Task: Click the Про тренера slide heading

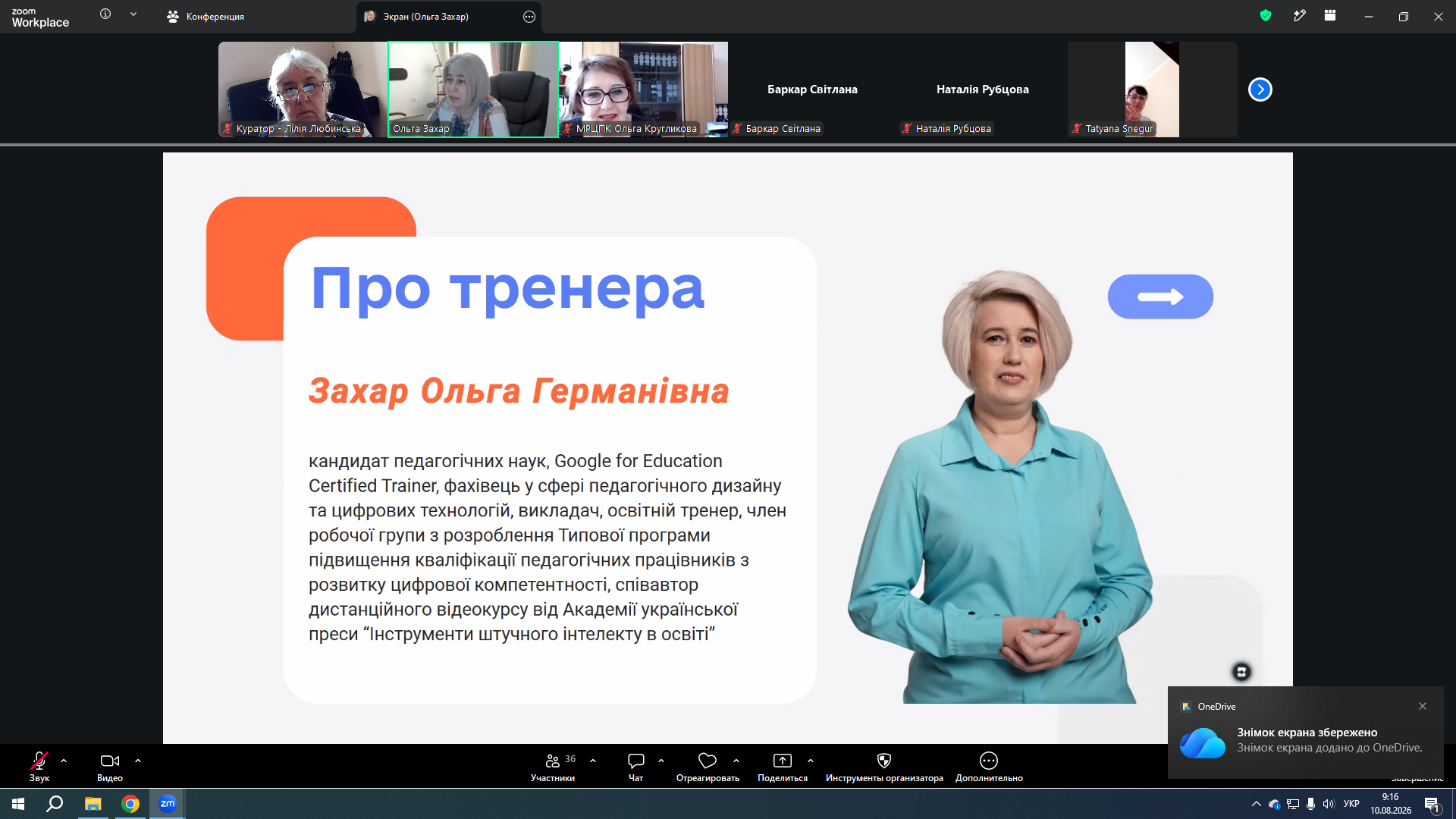Action: point(507,288)
